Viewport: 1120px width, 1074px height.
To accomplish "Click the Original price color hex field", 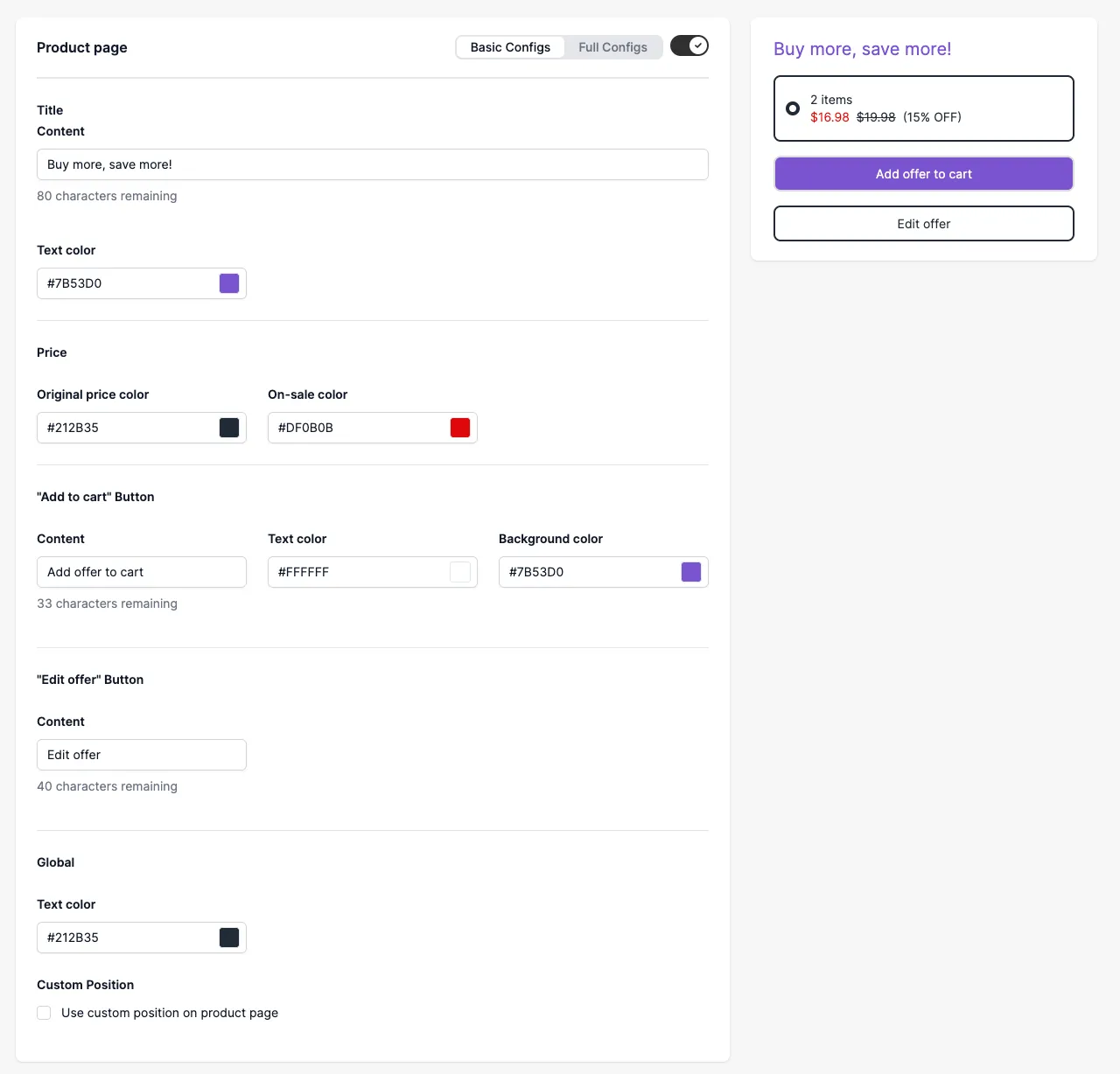I will click(x=128, y=428).
